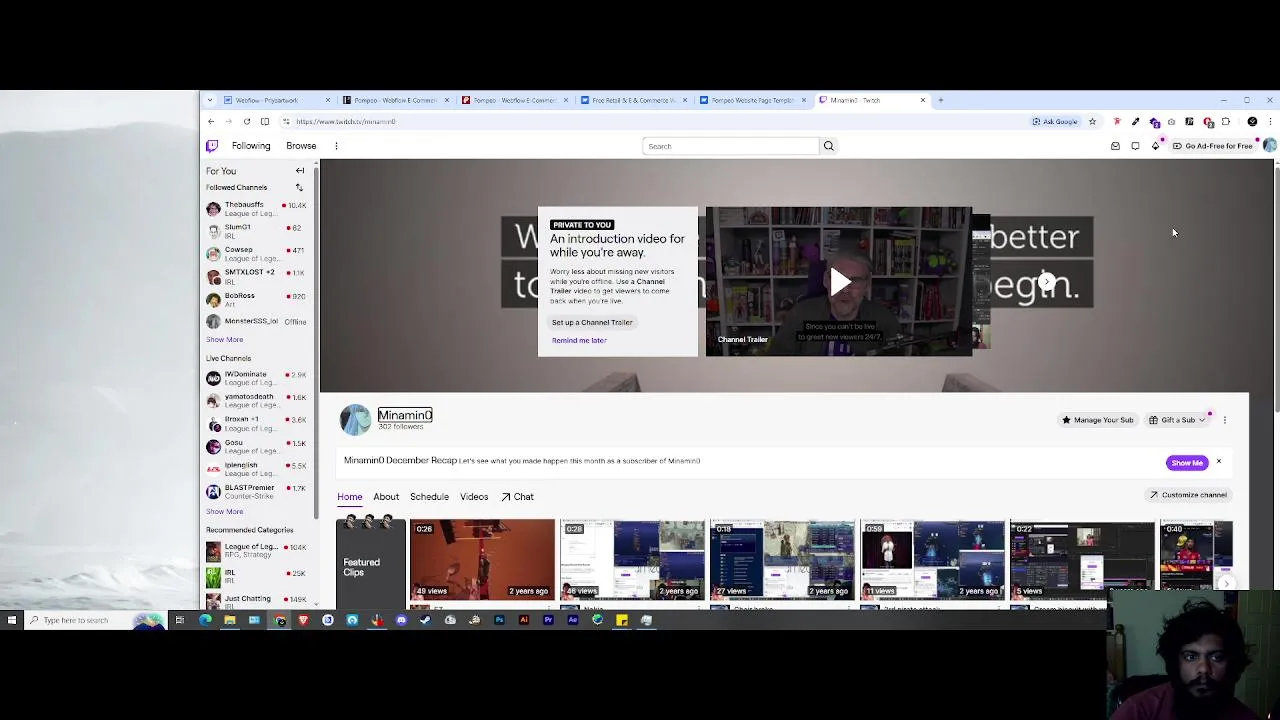Screen dimensions: 1280x720
Task: Switch to Pompeo Website Page Template tab
Action: click(751, 100)
